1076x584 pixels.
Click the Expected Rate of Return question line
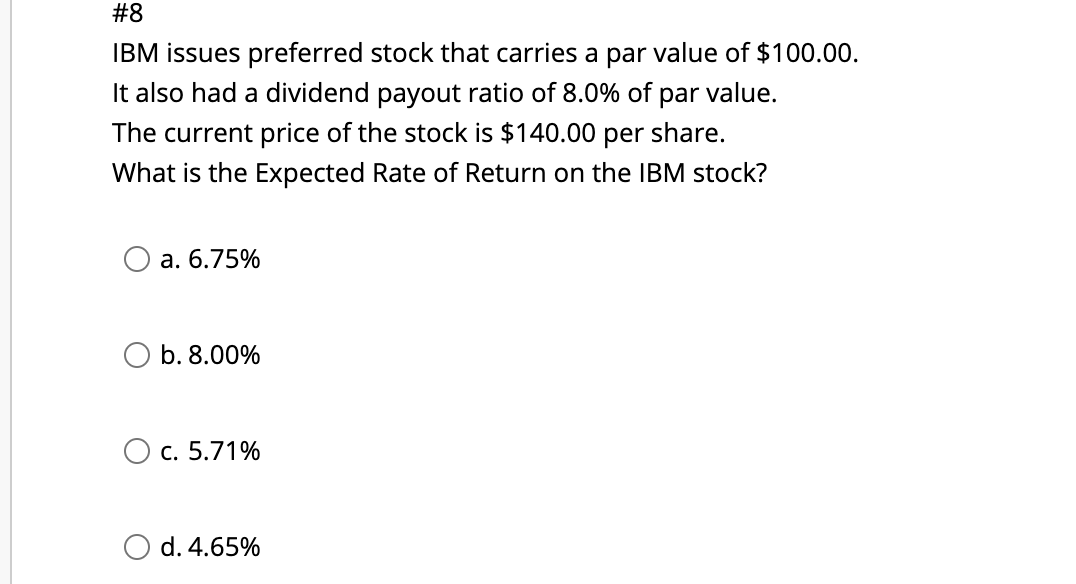[438, 173]
